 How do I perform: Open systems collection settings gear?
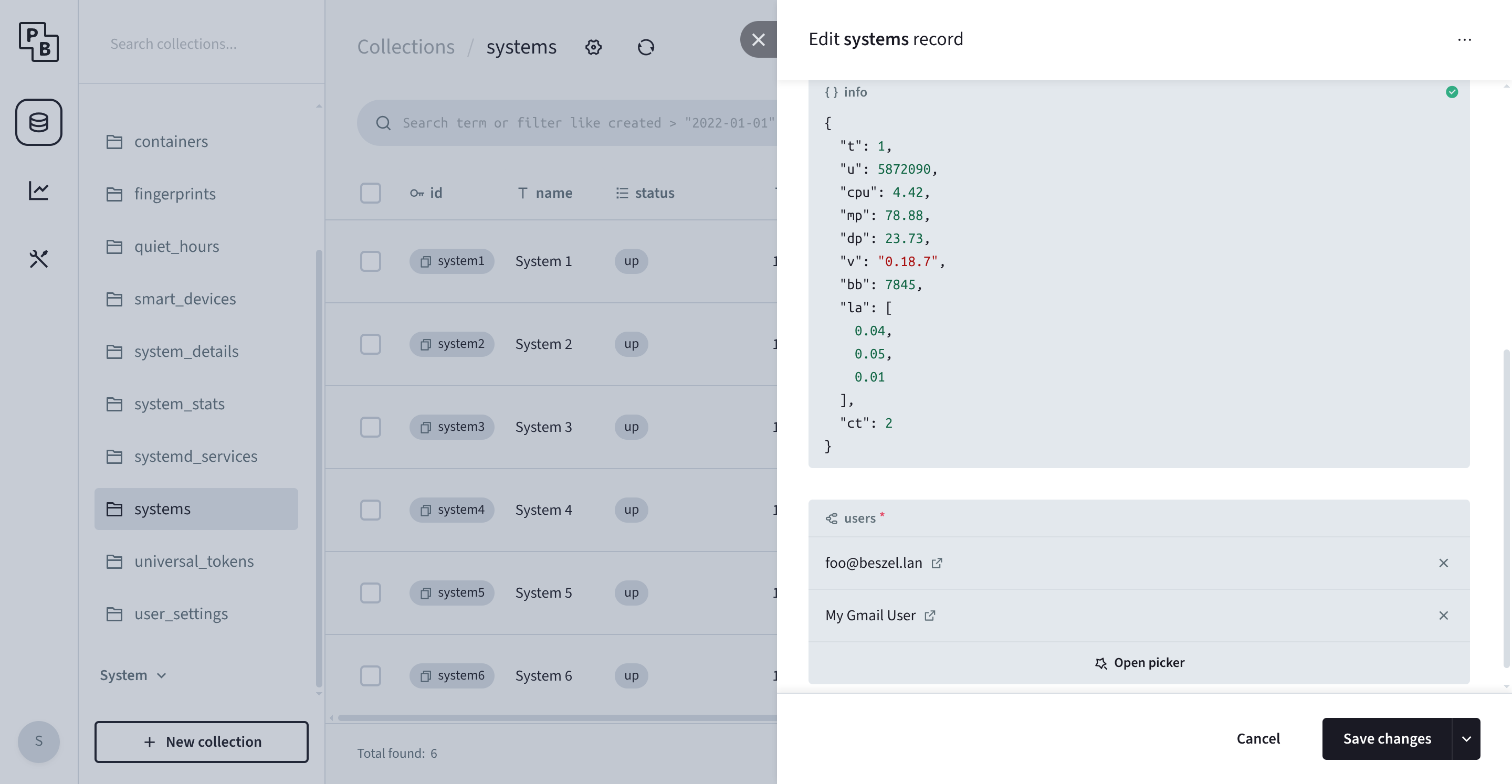point(593,47)
